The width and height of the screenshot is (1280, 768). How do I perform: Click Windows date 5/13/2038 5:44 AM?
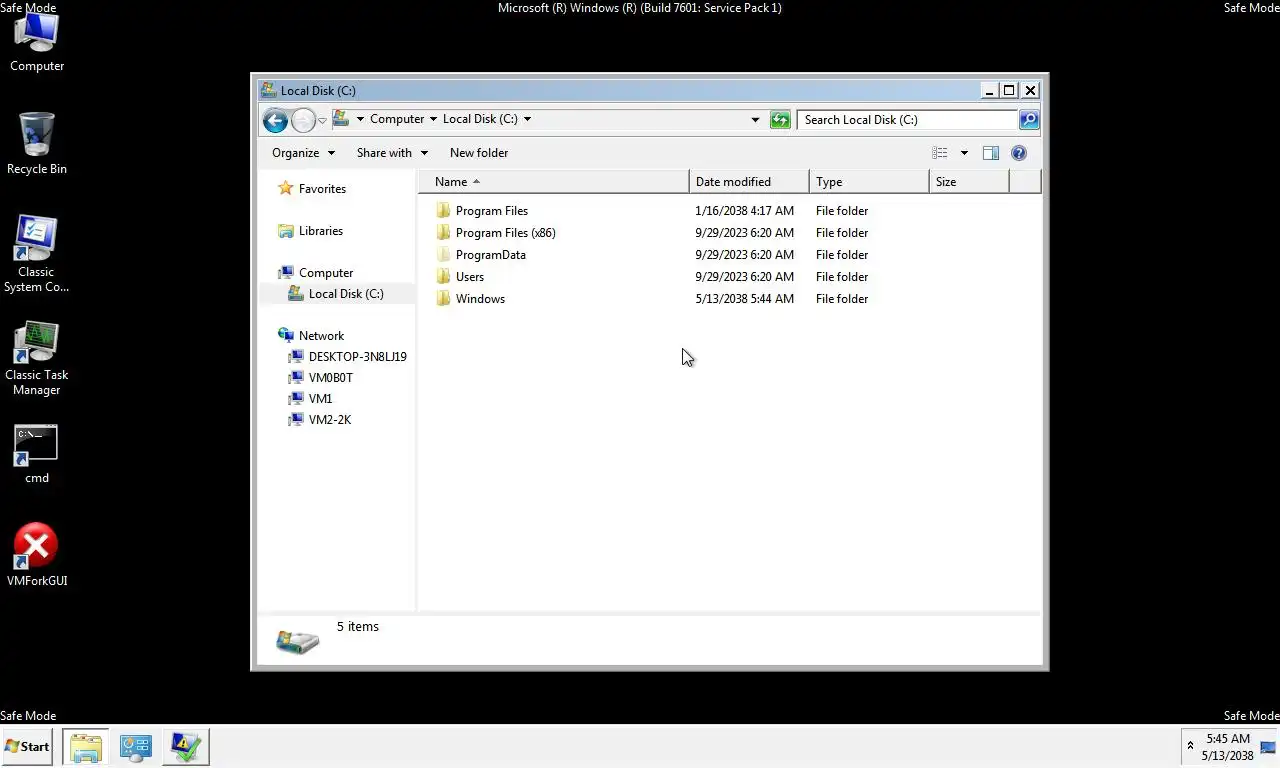click(745, 299)
